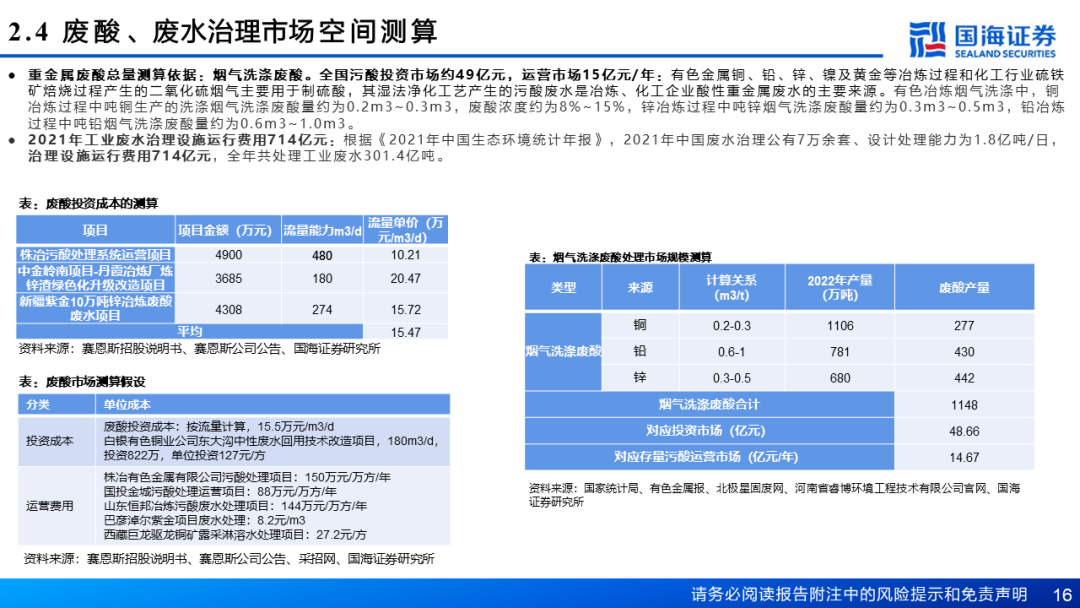Click the total value 1148
This screenshot has height=608, width=1080.
964,405
